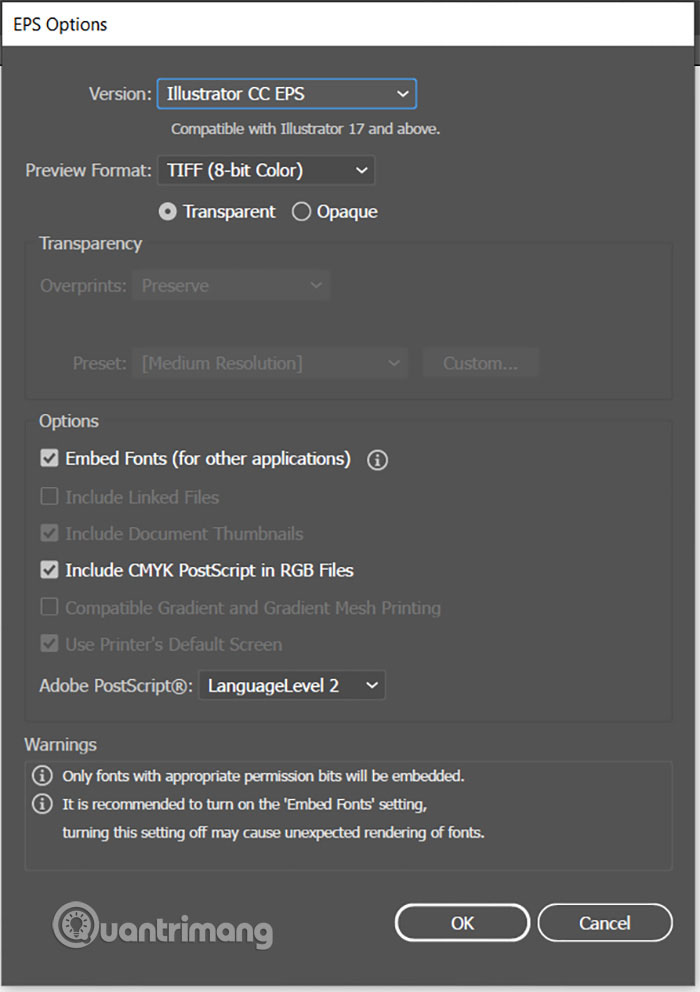Screen dimensions: 700x992
Task: Click the info icon next to permission bits warning
Action: [x=42, y=775]
